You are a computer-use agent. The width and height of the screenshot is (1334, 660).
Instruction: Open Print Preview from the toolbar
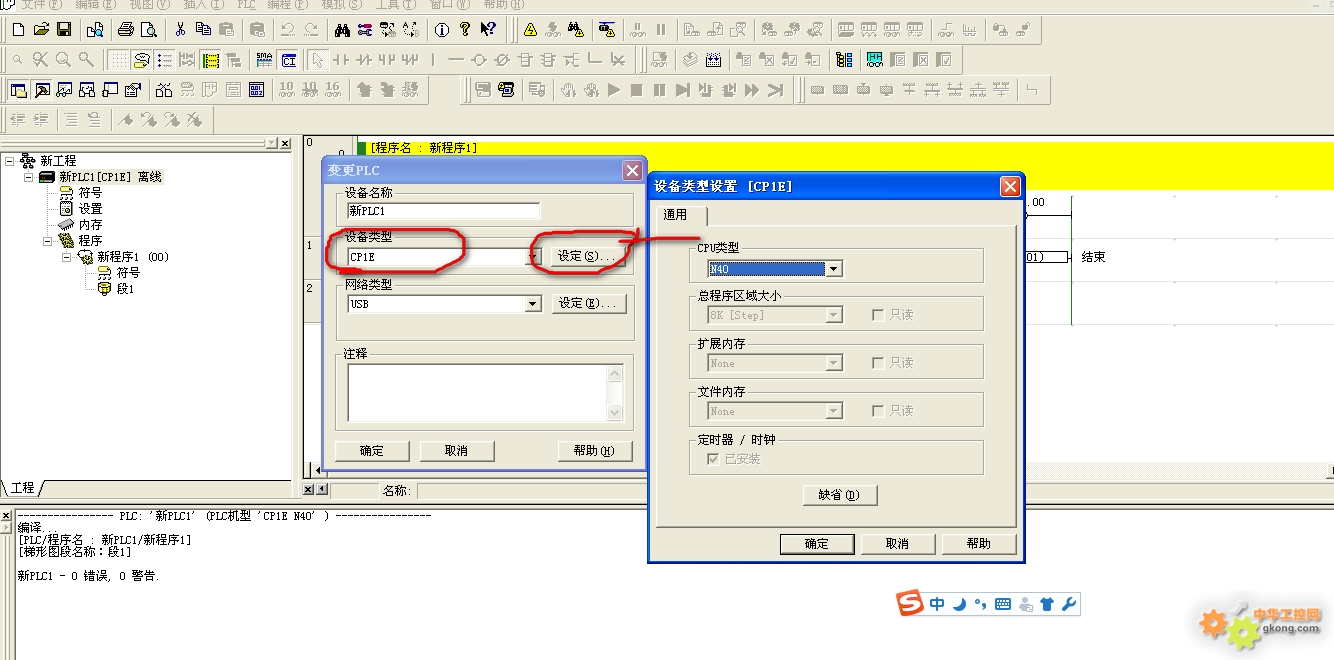pyautogui.click(x=149, y=30)
